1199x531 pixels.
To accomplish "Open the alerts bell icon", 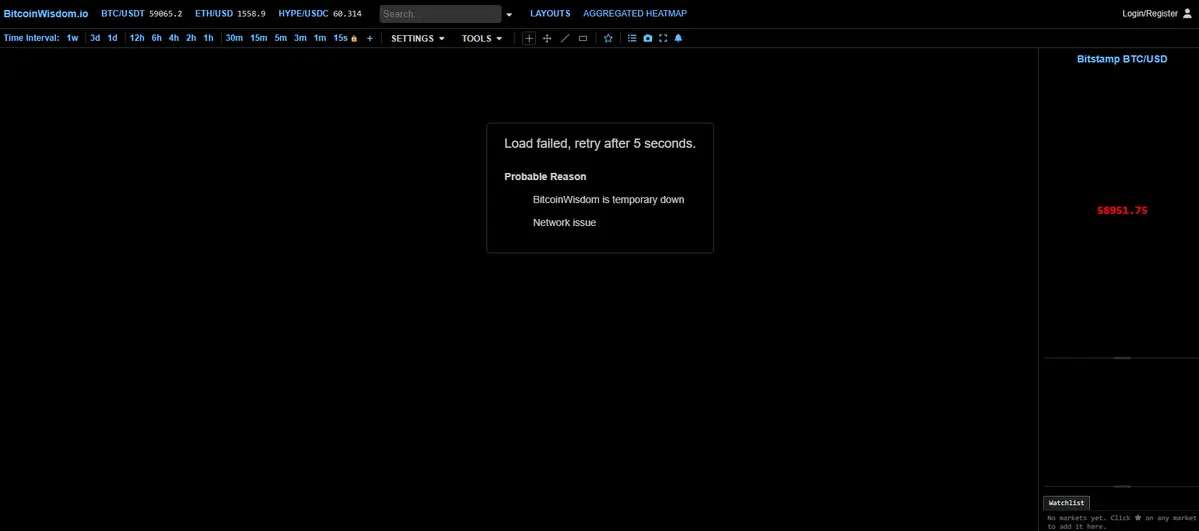I will point(678,38).
